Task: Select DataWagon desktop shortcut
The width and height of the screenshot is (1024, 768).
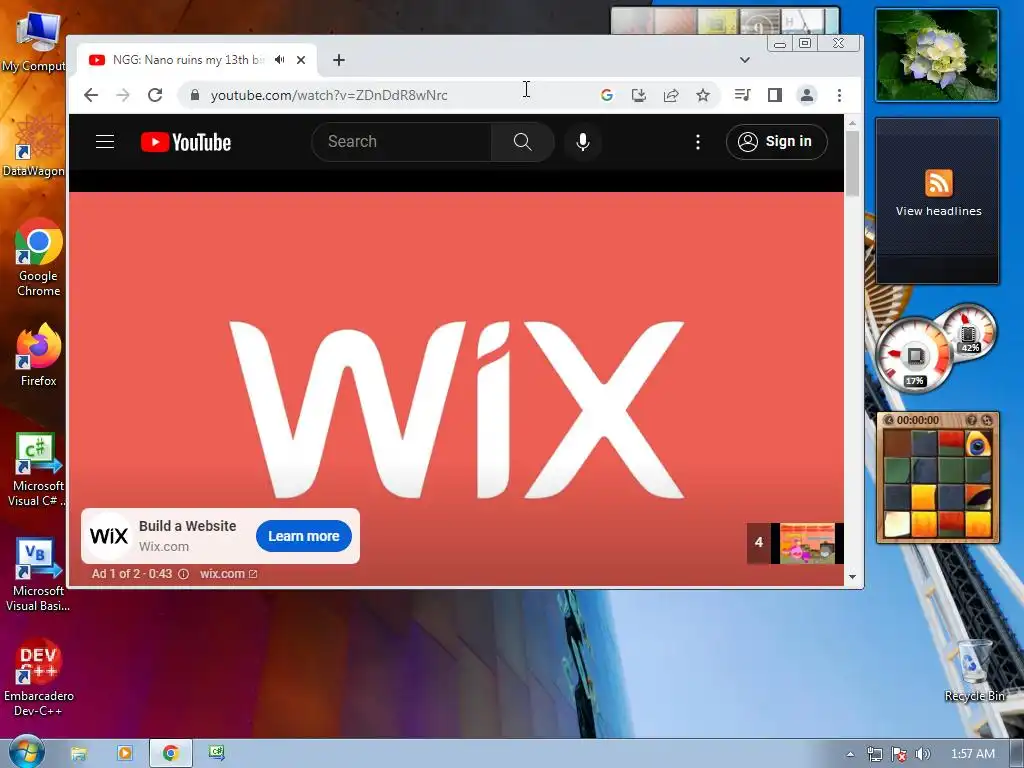Action: pyautogui.click(x=34, y=145)
